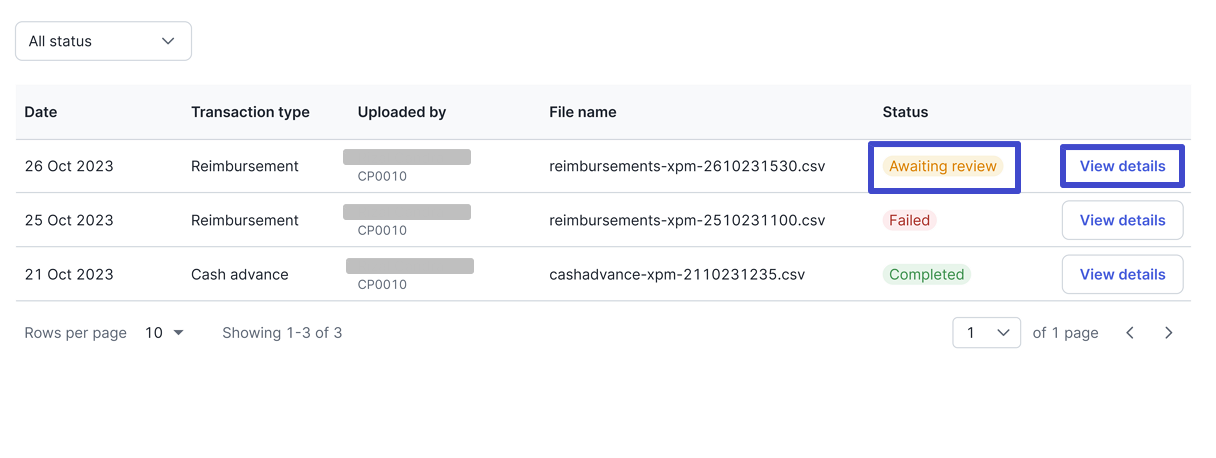Select file cashadvance-xpm-2110231235.csv
This screenshot has height=458, width=1216.
click(x=677, y=274)
